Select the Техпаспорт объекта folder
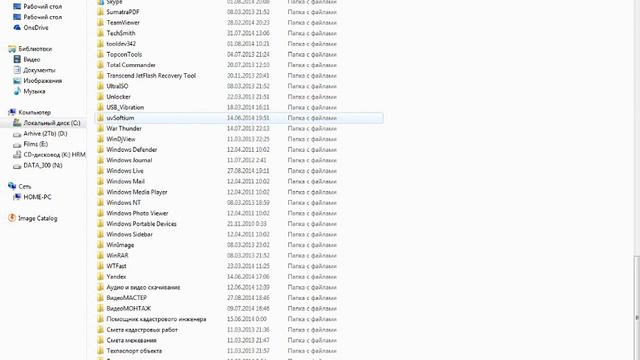The width and height of the screenshot is (640, 360). (134, 351)
